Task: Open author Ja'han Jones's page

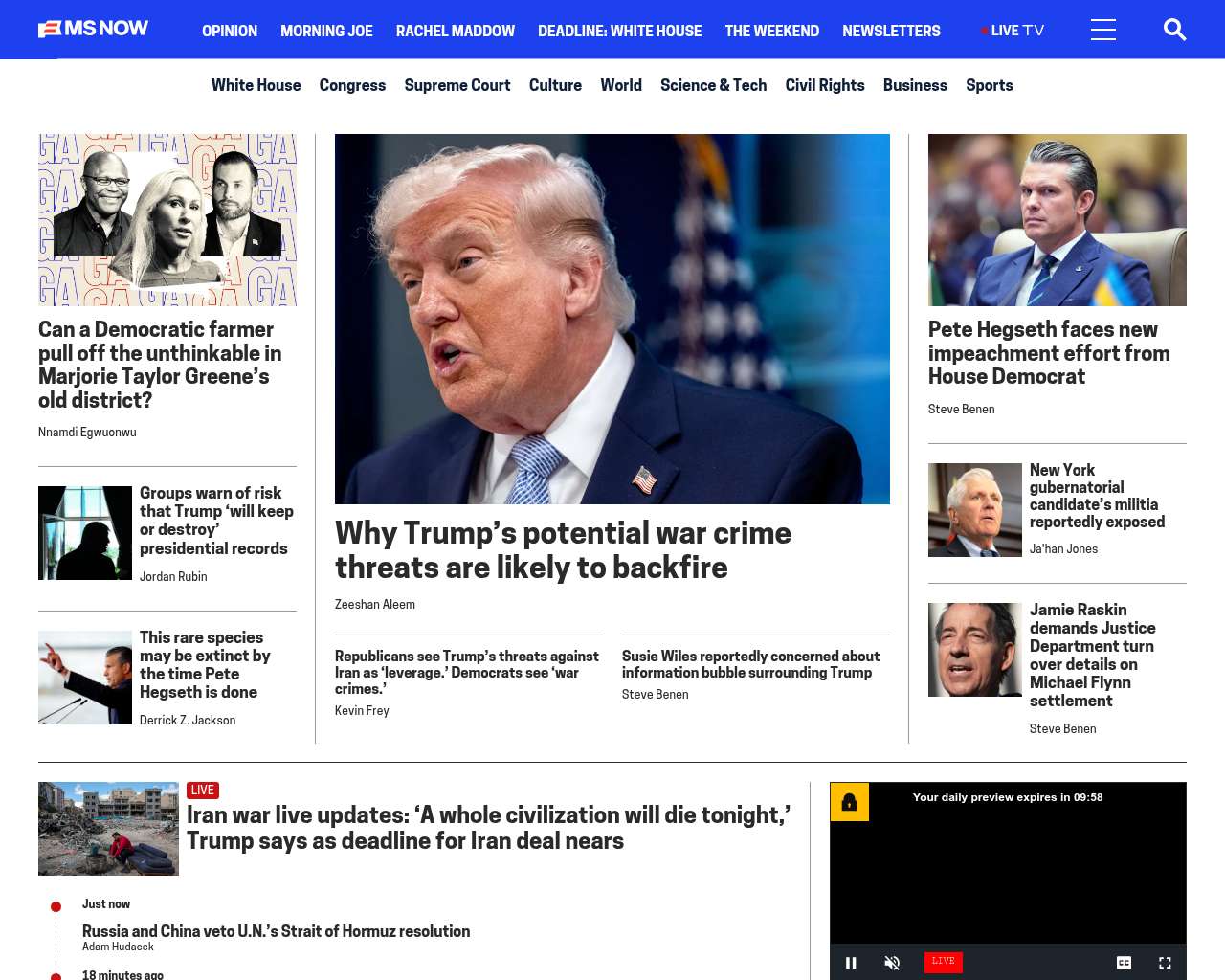Action: (1063, 548)
